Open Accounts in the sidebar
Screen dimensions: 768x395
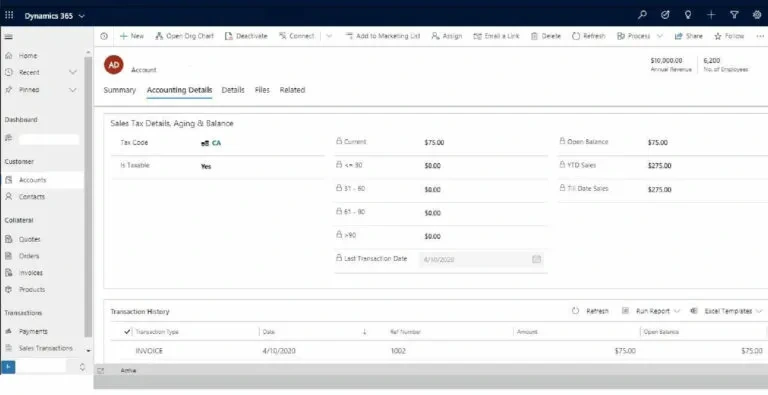point(32,180)
